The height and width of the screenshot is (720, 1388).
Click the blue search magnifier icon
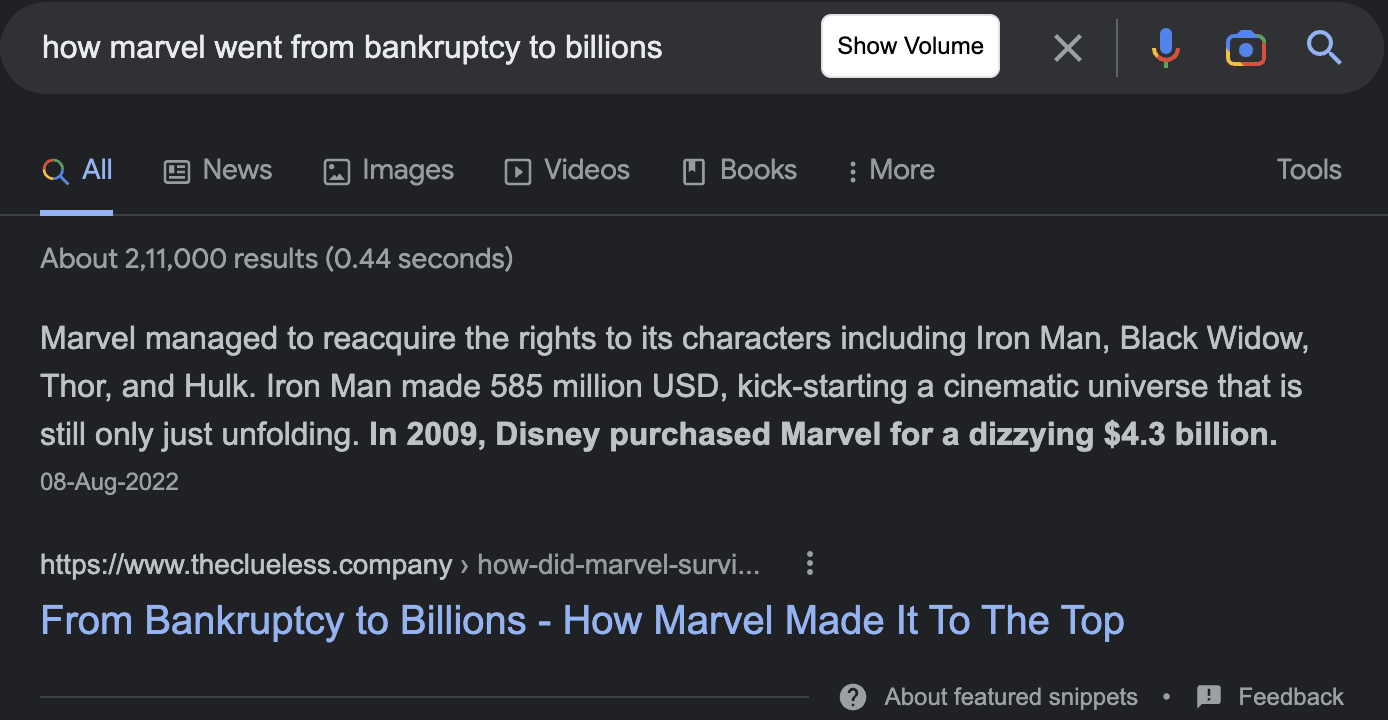pos(1324,47)
